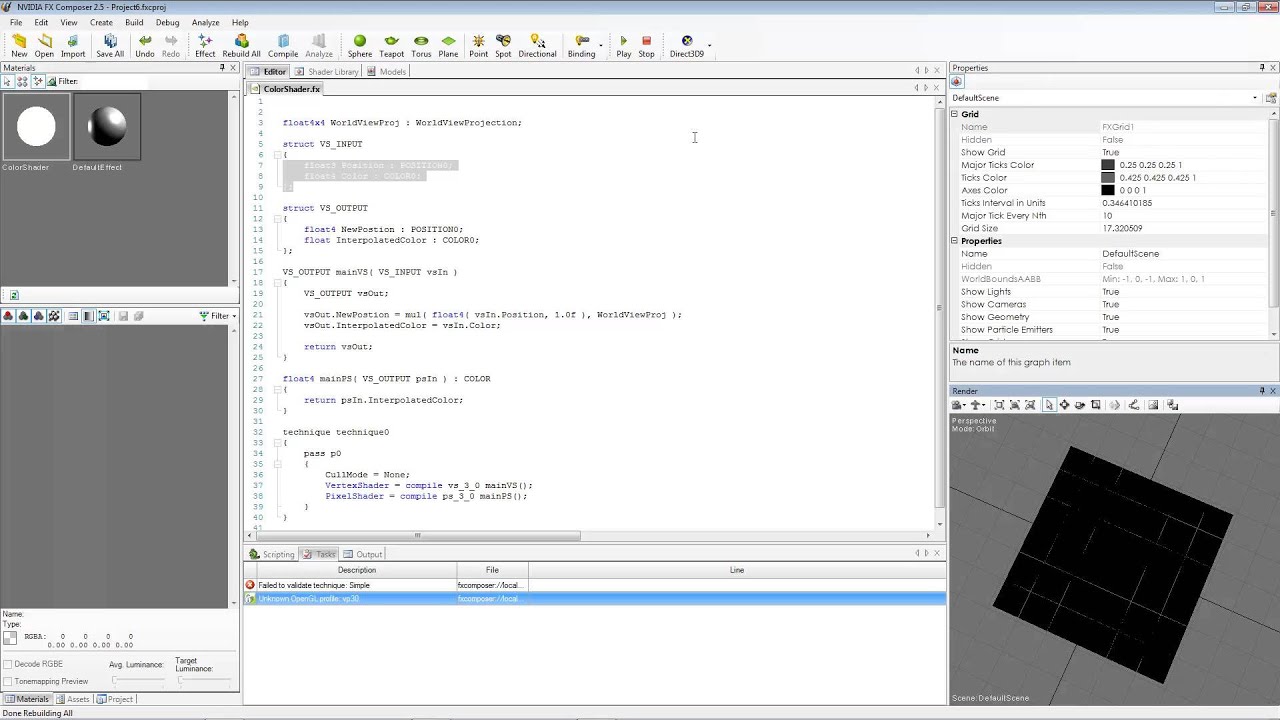Screen dimensions: 1280x720
Task: Toggle the red channel in texture viewer
Action: point(8,316)
